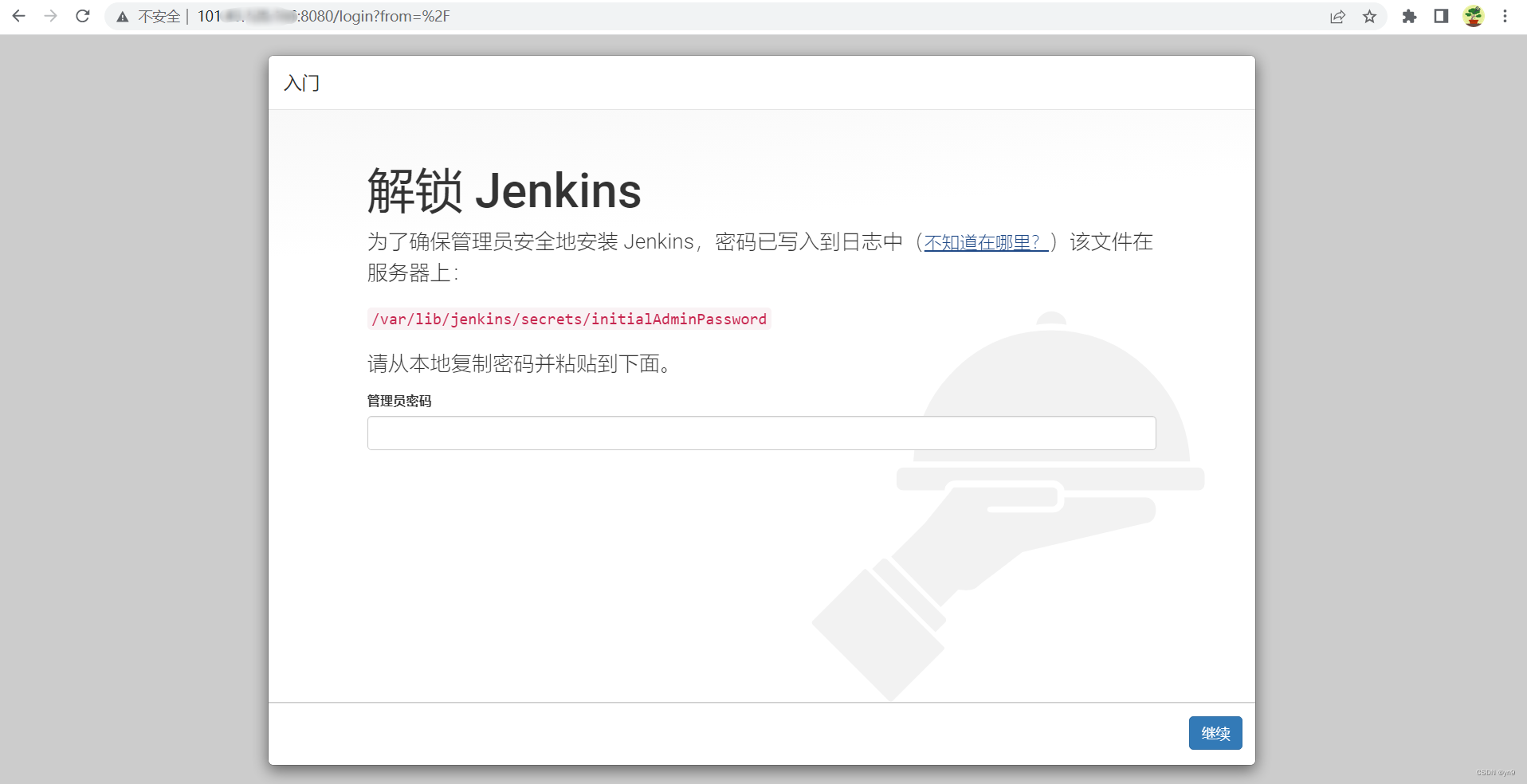Viewport: 1527px width, 784px height.
Task: Click the 管理员密码 label
Action: [399, 401]
